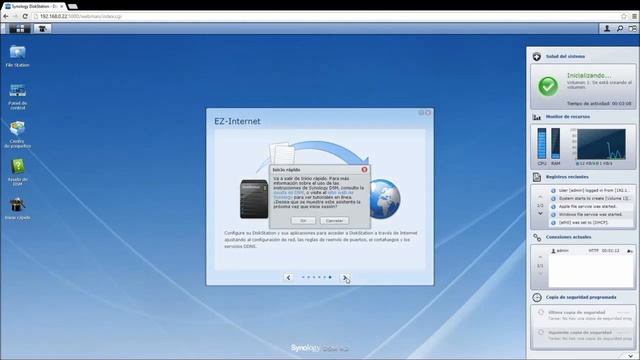
Task: Click the Monitor de recursos title
Action: click(568, 117)
